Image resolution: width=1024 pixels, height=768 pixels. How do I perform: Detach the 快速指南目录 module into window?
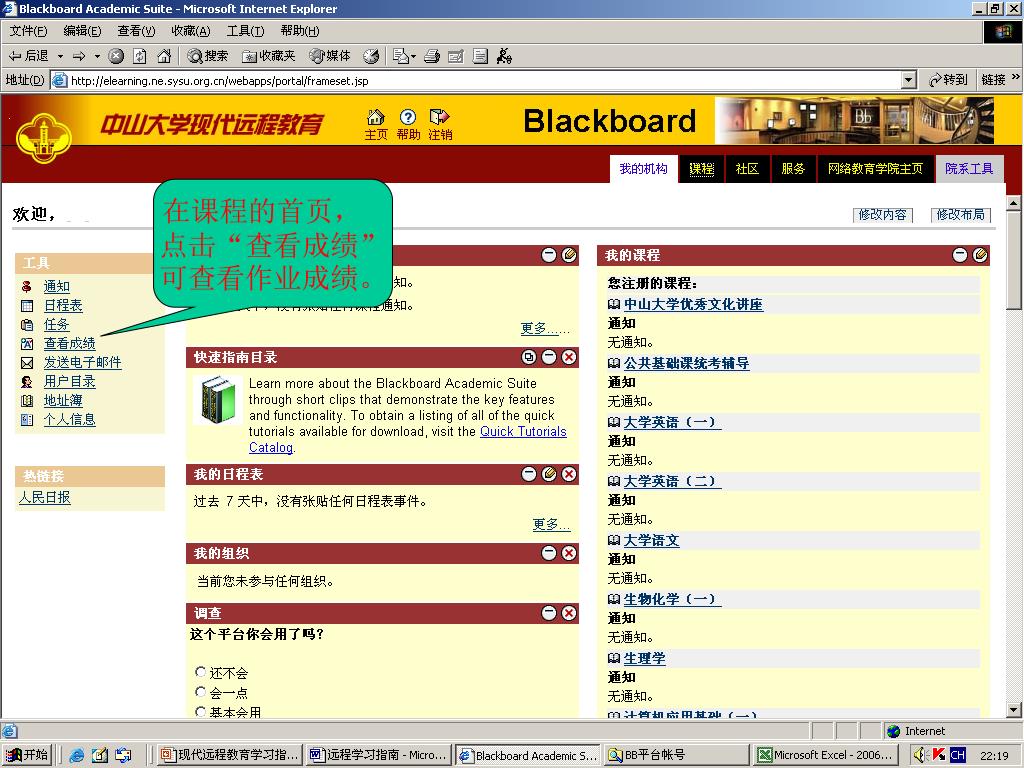point(529,357)
